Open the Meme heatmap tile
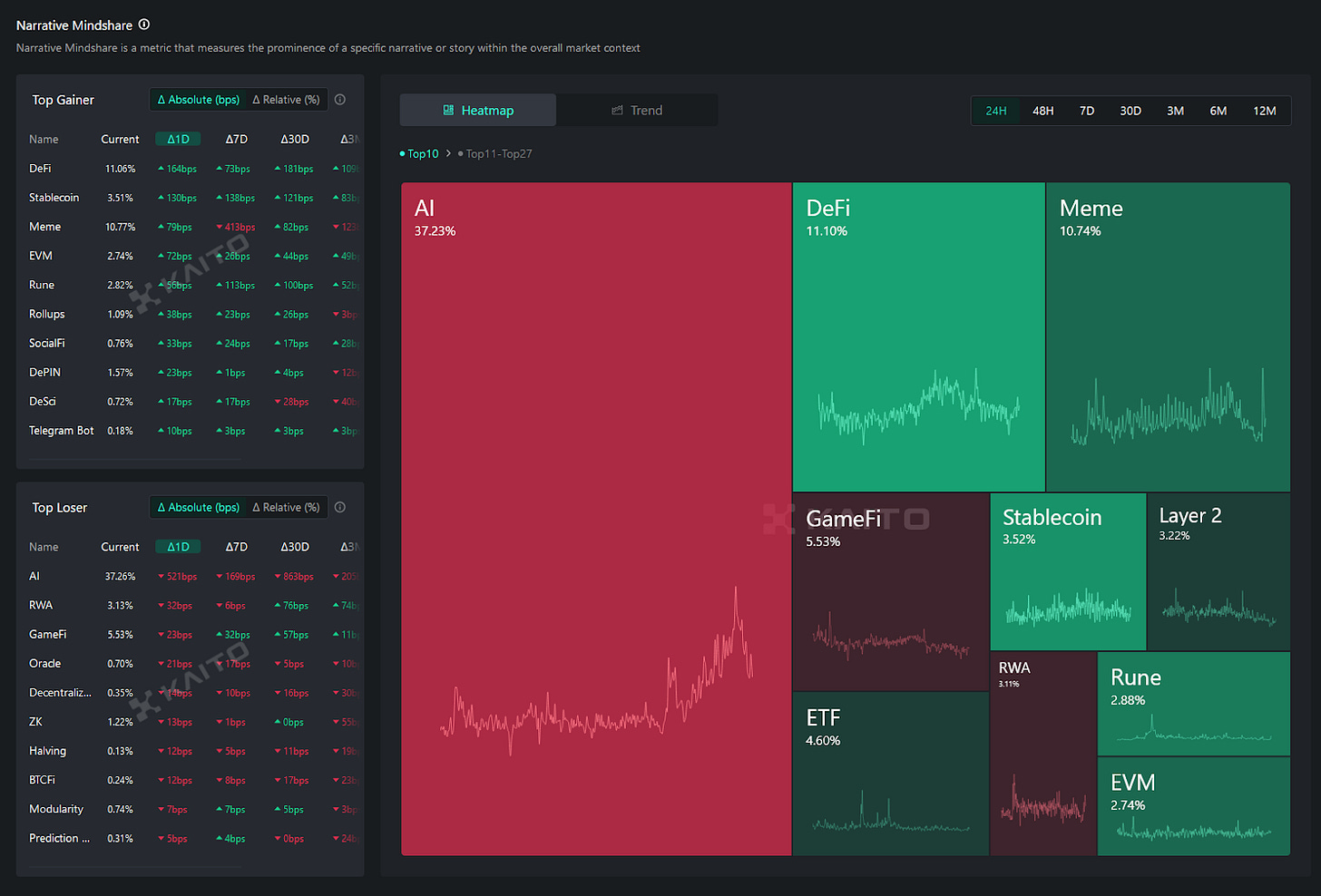 pos(1169,337)
